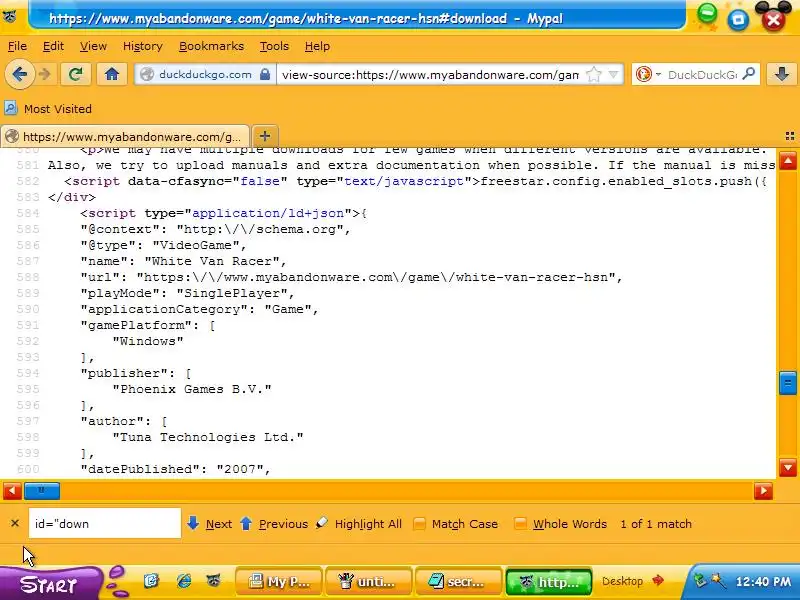Click the address bar URL field
Image resolution: width=800 pixels, height=600 pixels.
coord(430,75)
